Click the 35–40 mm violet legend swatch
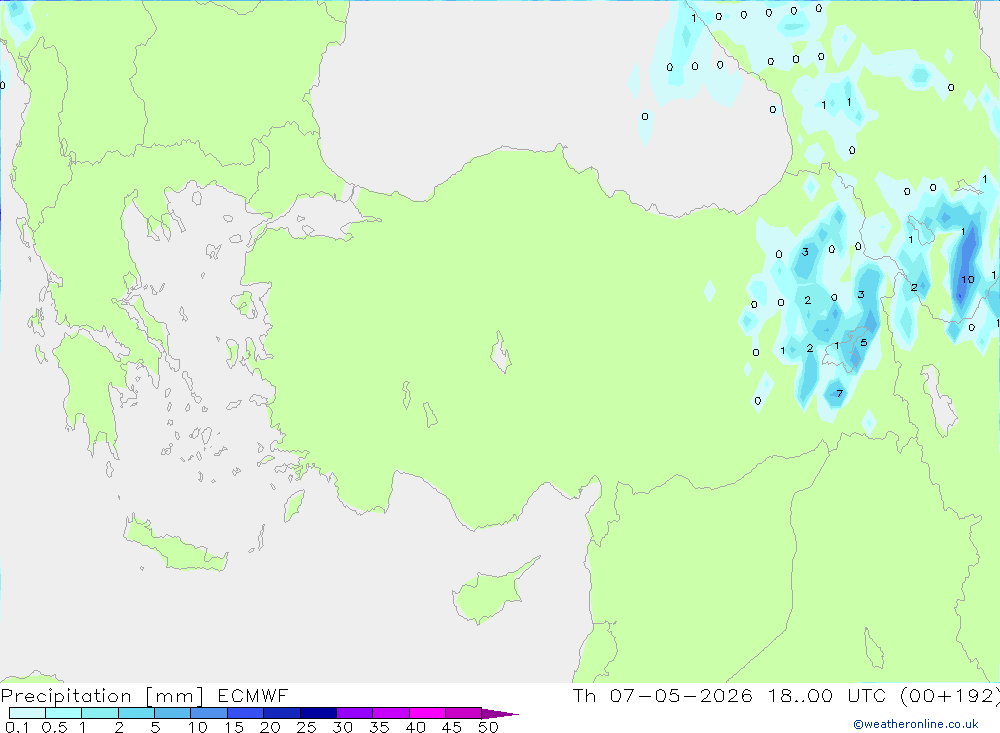The height and width of the screenshot is (733, 1000). [x=390, y=713]
